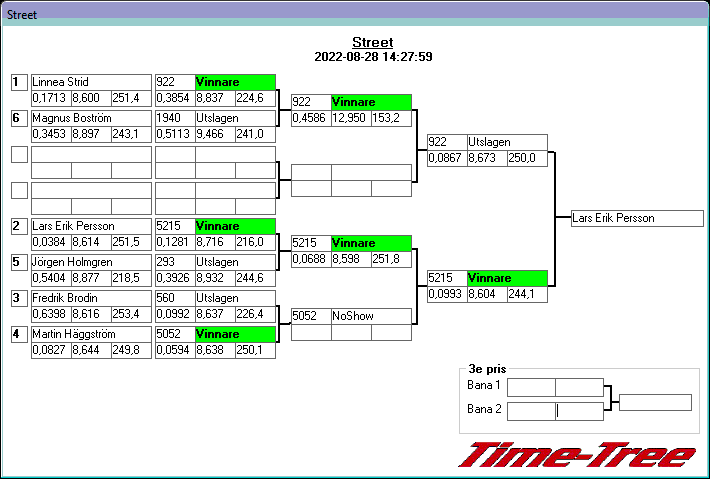
Task: Click the 251,4 speed cell
Action: (131, 98)
